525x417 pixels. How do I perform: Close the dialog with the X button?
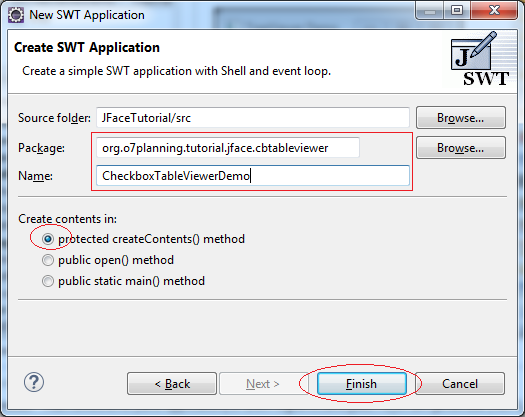pos(494,10)
